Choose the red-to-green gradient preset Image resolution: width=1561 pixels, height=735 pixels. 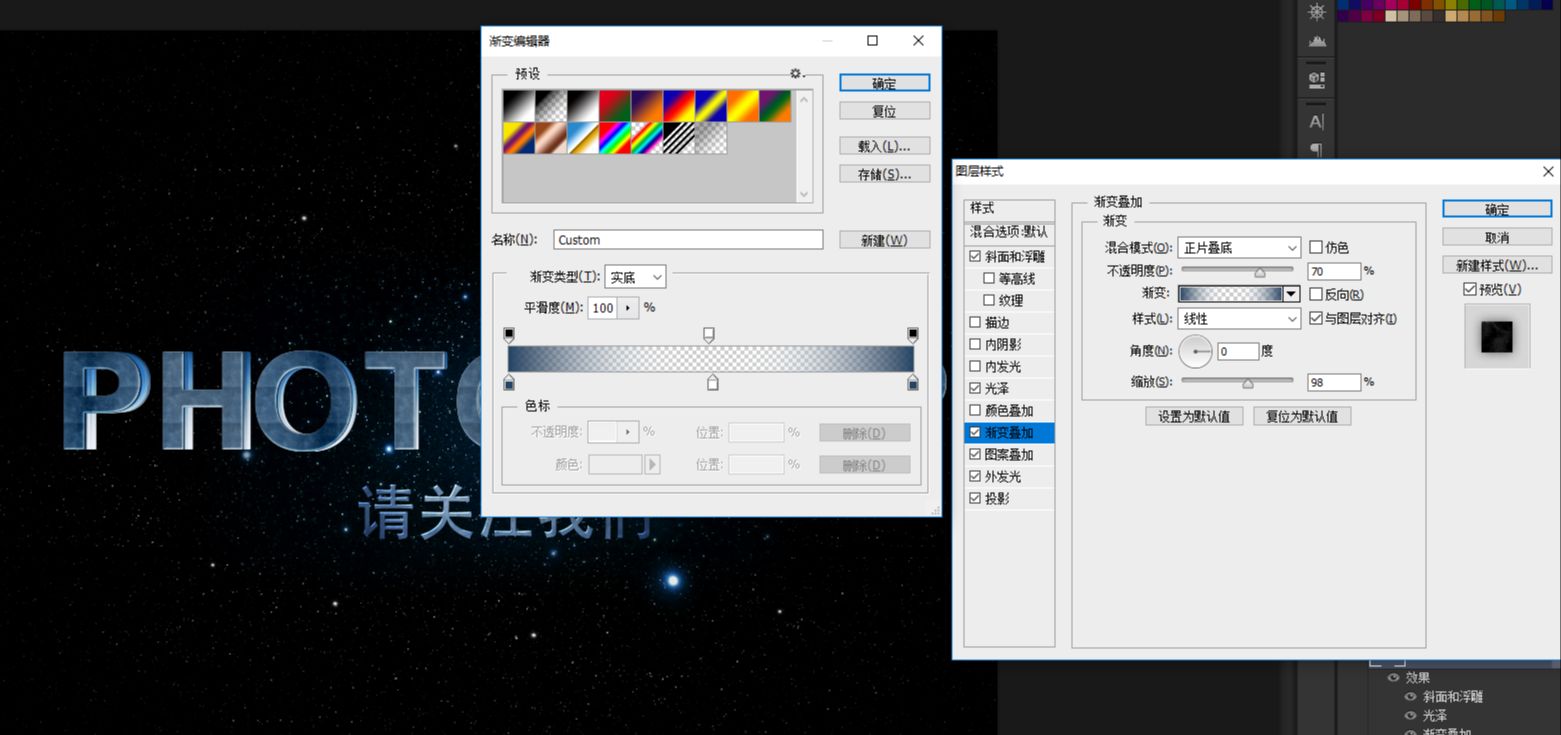pos(614,106)
